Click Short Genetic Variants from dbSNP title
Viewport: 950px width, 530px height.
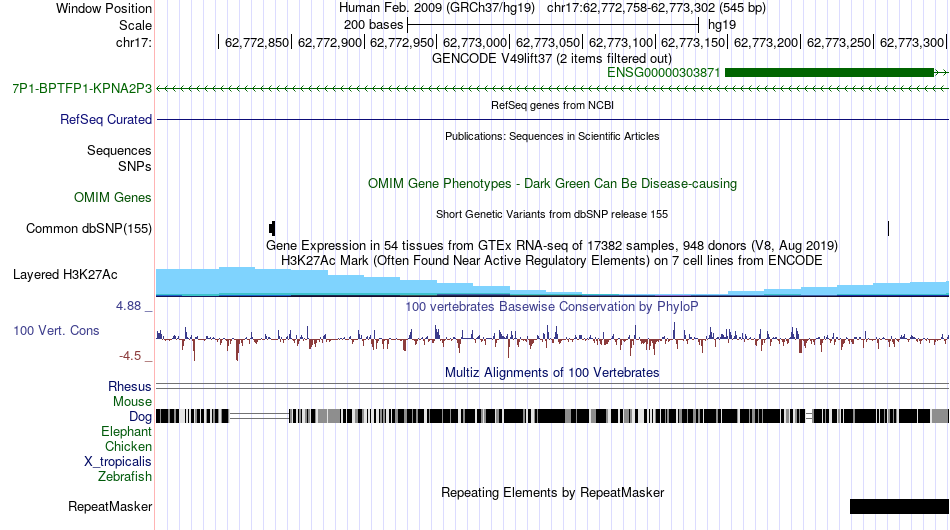[x=552, y=214]
